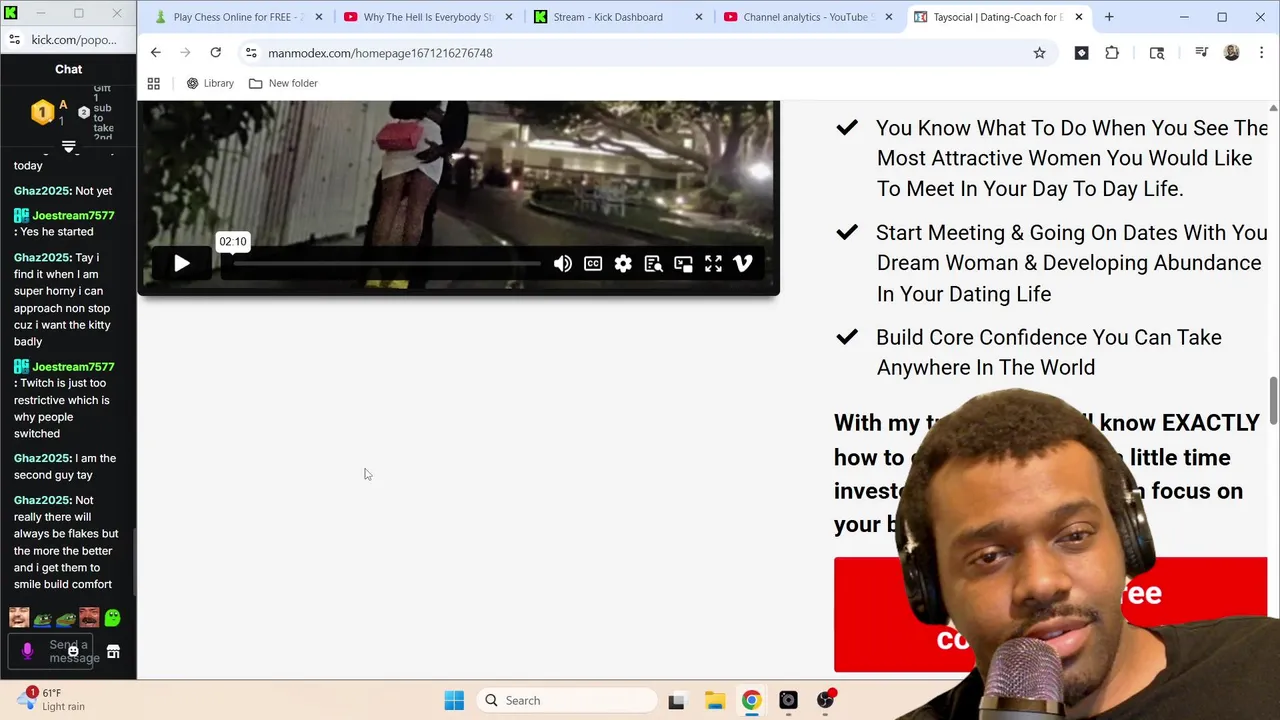Close the Channel analytics YouTube tab
The image size is (1280, 720).
tap(888, 17)
